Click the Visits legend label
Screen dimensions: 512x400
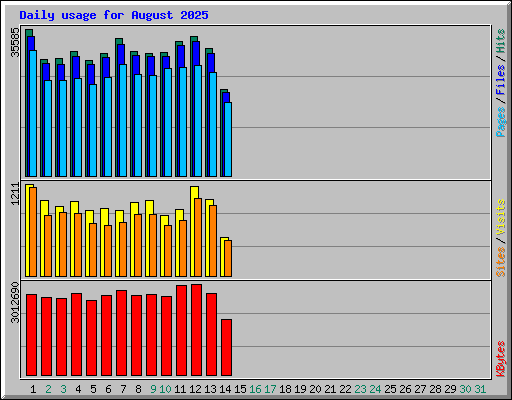(500, 218)
